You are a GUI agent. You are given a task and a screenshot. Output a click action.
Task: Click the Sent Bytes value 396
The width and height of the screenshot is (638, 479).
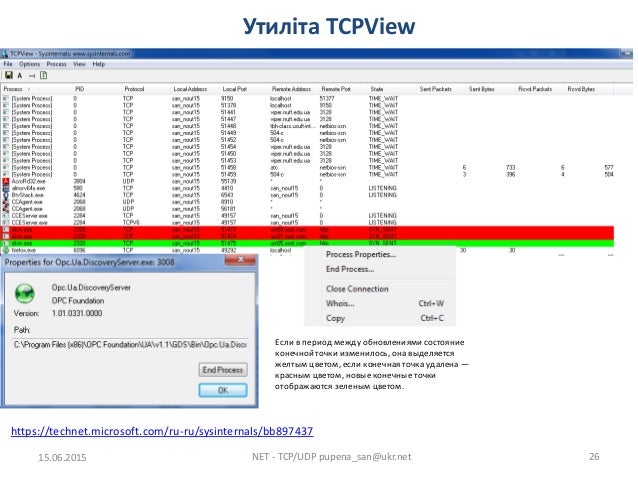tap(511, 174)
